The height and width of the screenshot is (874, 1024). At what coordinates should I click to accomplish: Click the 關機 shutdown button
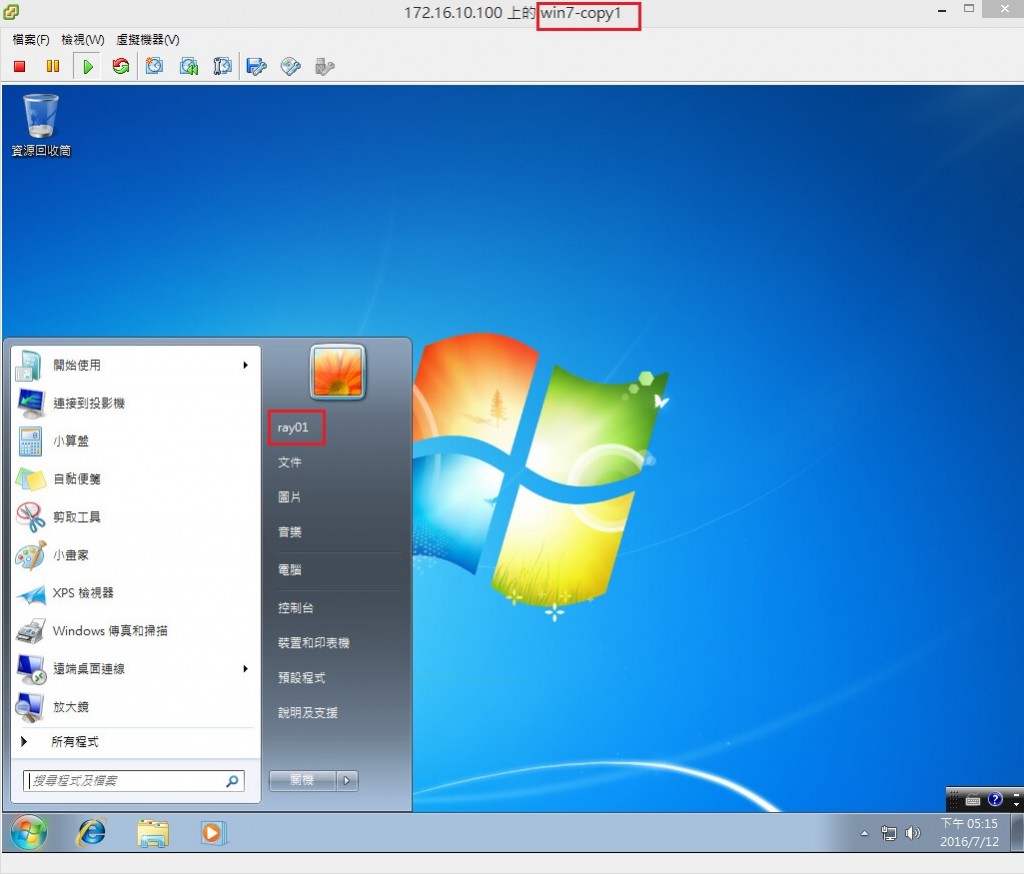coord(302,780)
